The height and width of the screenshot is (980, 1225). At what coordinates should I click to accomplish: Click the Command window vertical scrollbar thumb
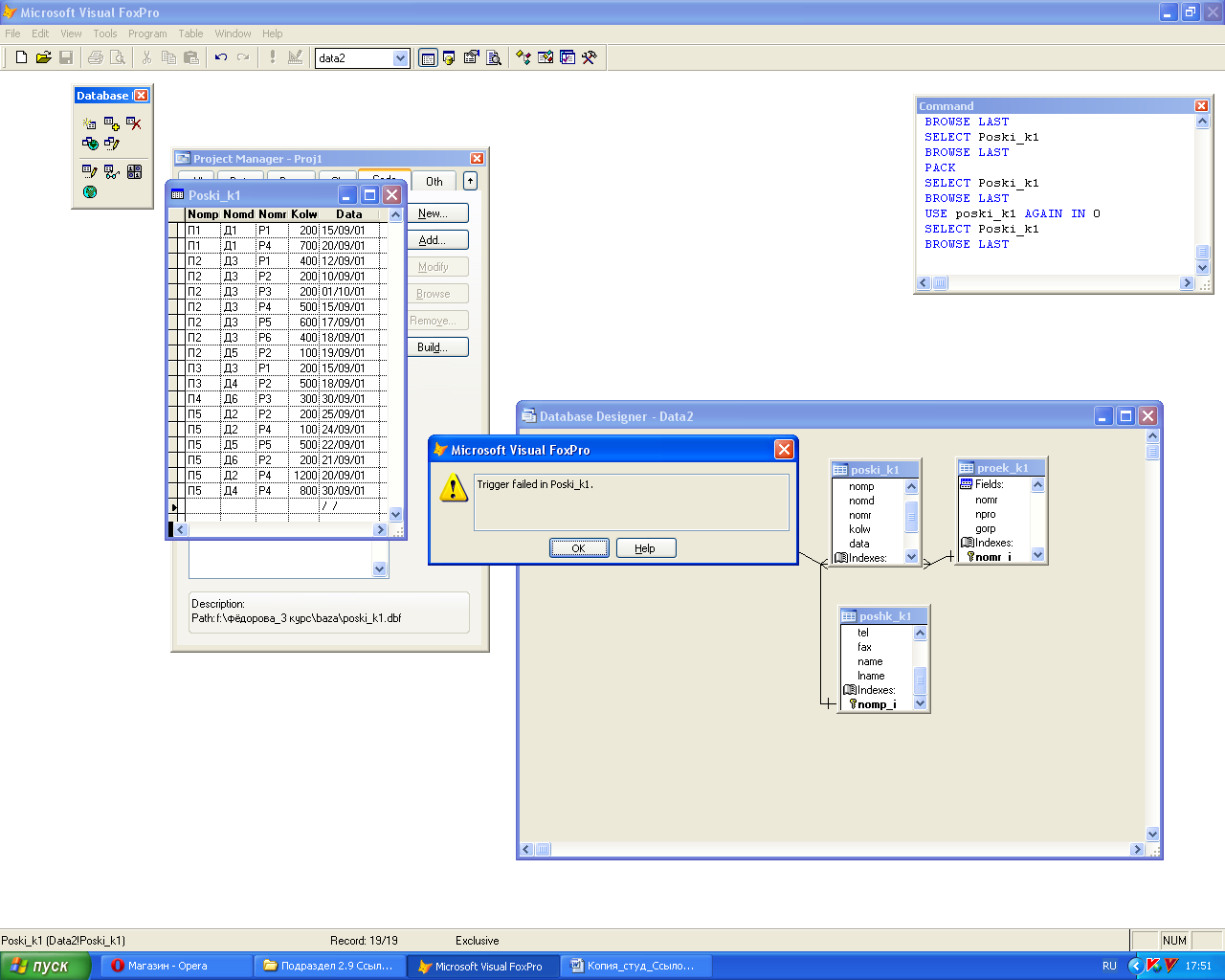(x=1203, y=252)
